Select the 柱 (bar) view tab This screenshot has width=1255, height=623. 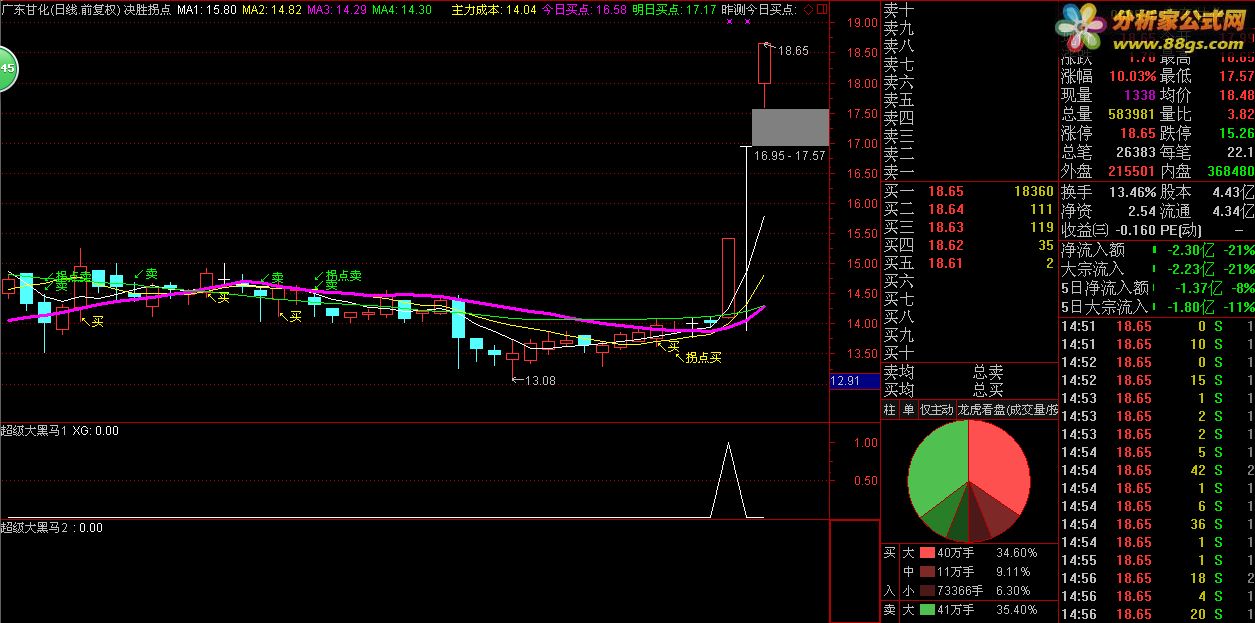coord(889,409)
